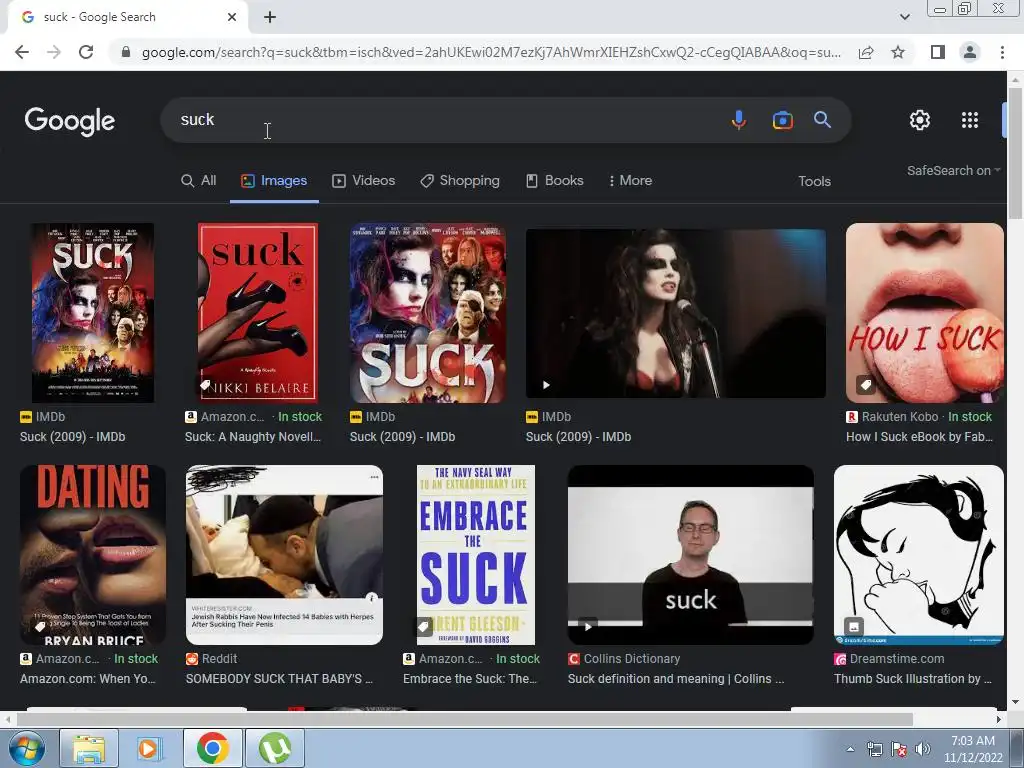Click the Rakuten Kobo source label

tap(899, 417)
